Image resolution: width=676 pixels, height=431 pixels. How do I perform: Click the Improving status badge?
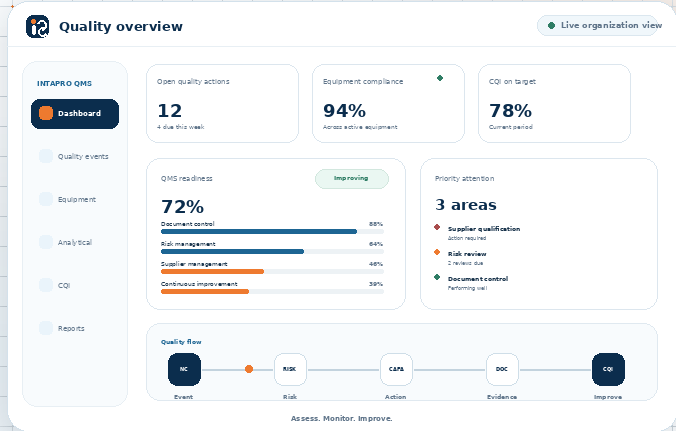coord(352,179)
